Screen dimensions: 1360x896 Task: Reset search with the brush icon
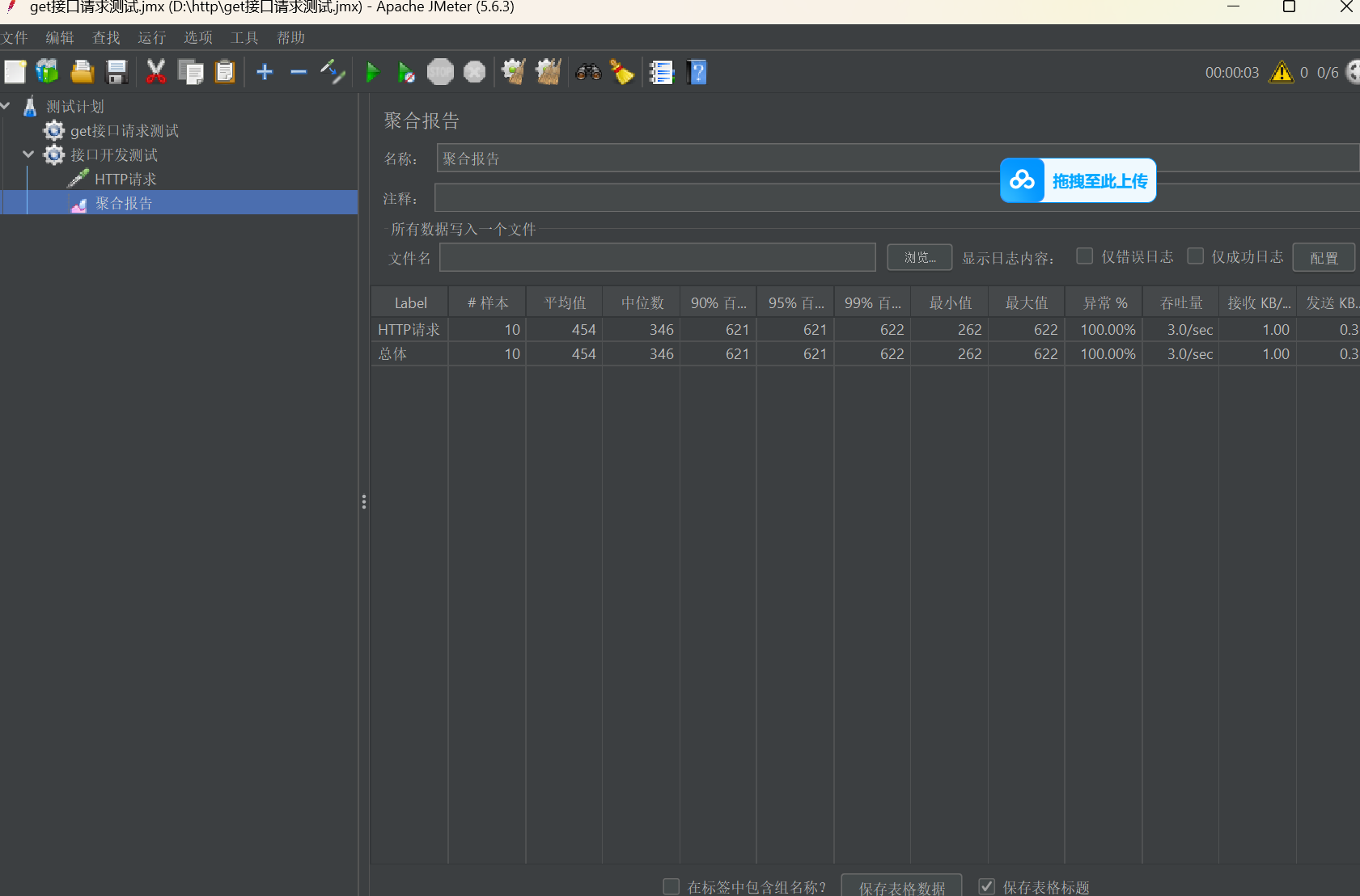622,72
